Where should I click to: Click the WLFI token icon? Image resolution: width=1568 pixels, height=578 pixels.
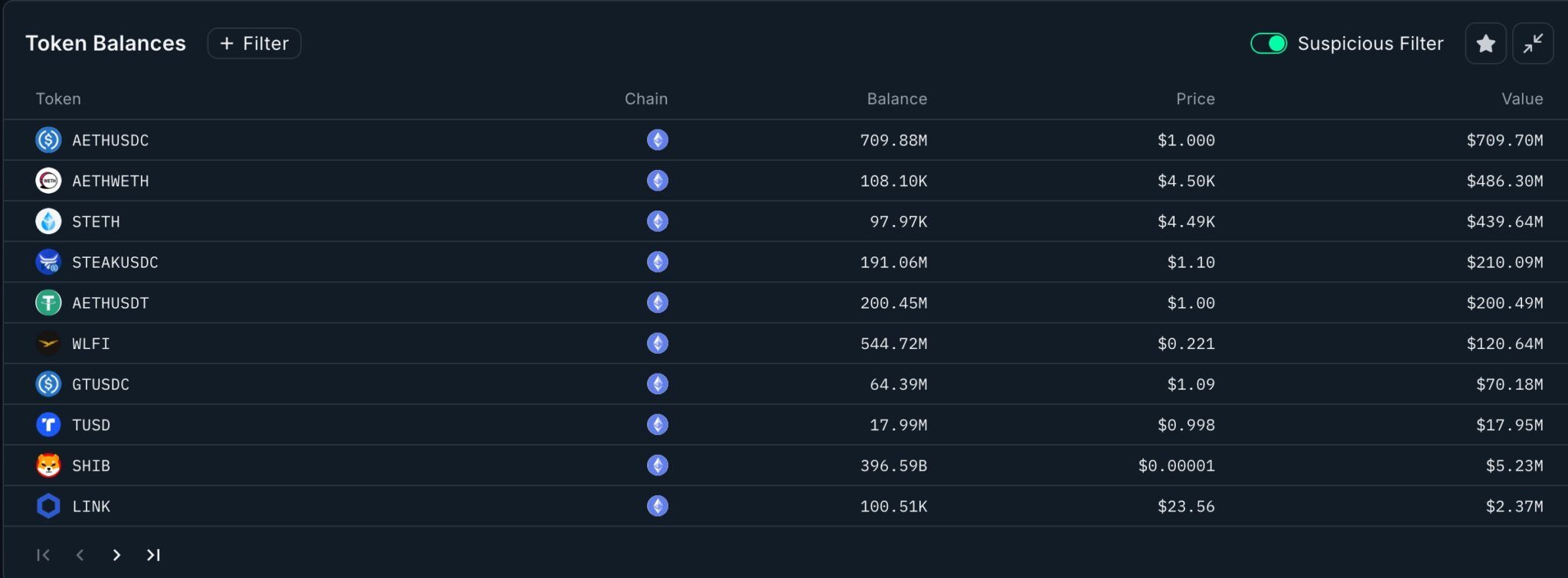pos(48,344)
